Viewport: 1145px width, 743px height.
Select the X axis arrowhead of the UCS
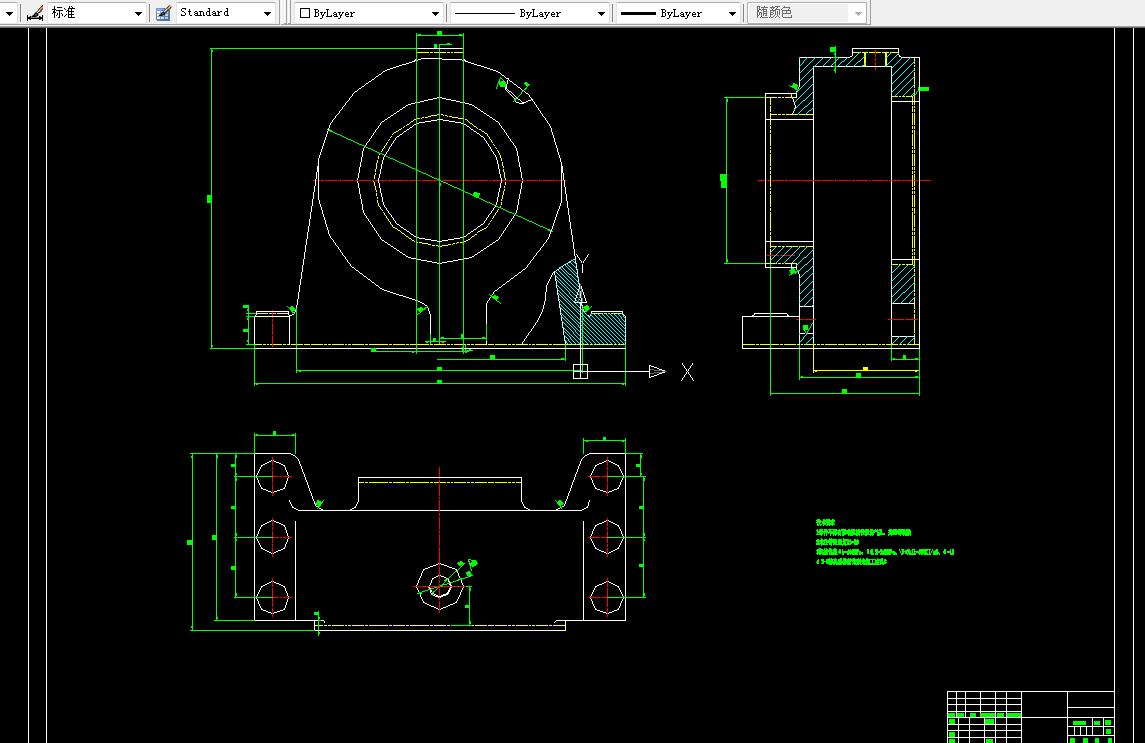[657, 372]
